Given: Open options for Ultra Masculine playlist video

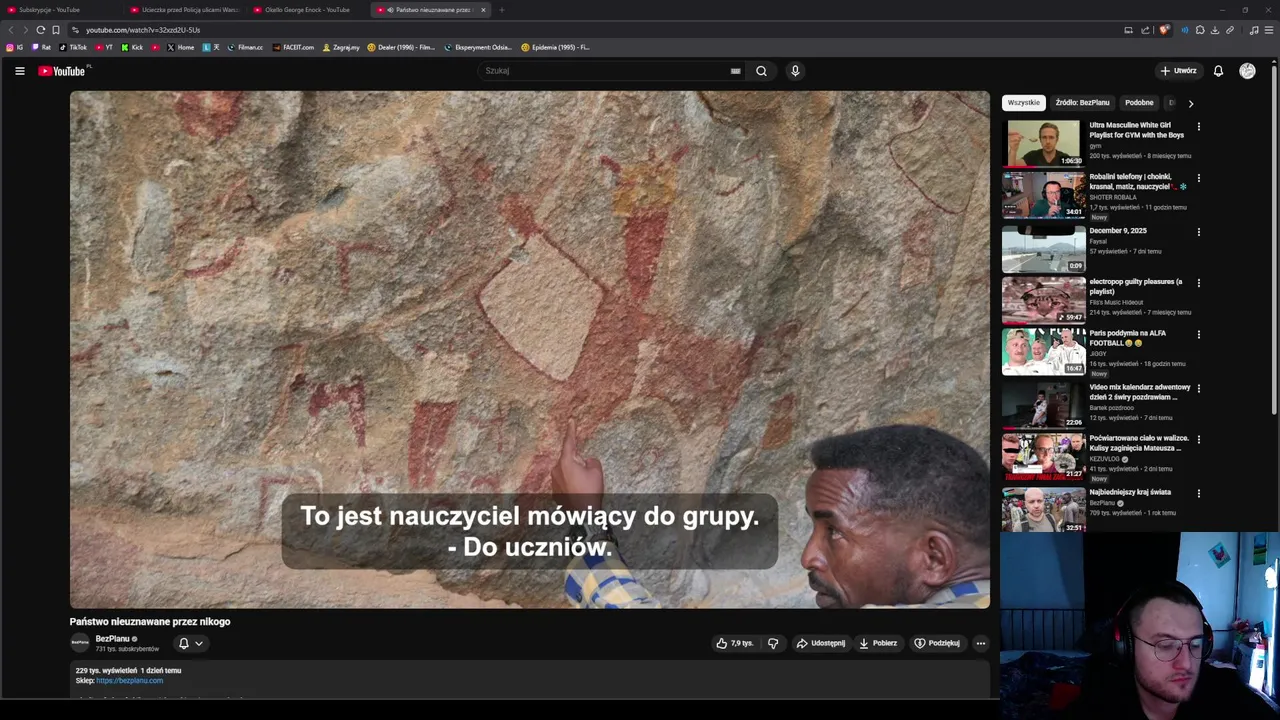Looking at the screenshot, I should tap(1198, 127).
